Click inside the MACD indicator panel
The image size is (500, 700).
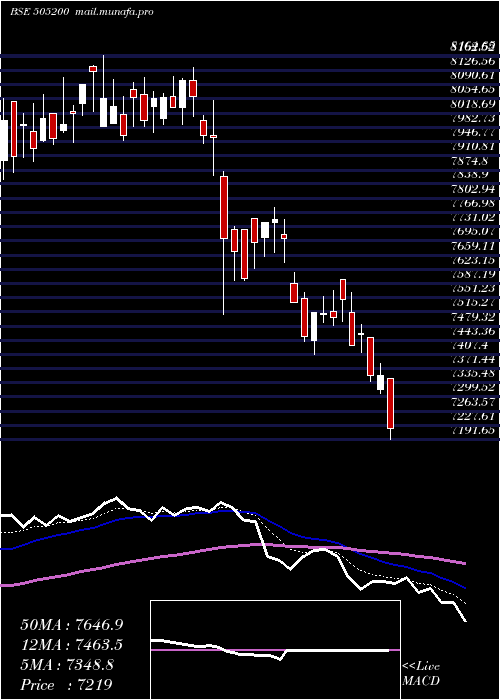click(275, 650)
